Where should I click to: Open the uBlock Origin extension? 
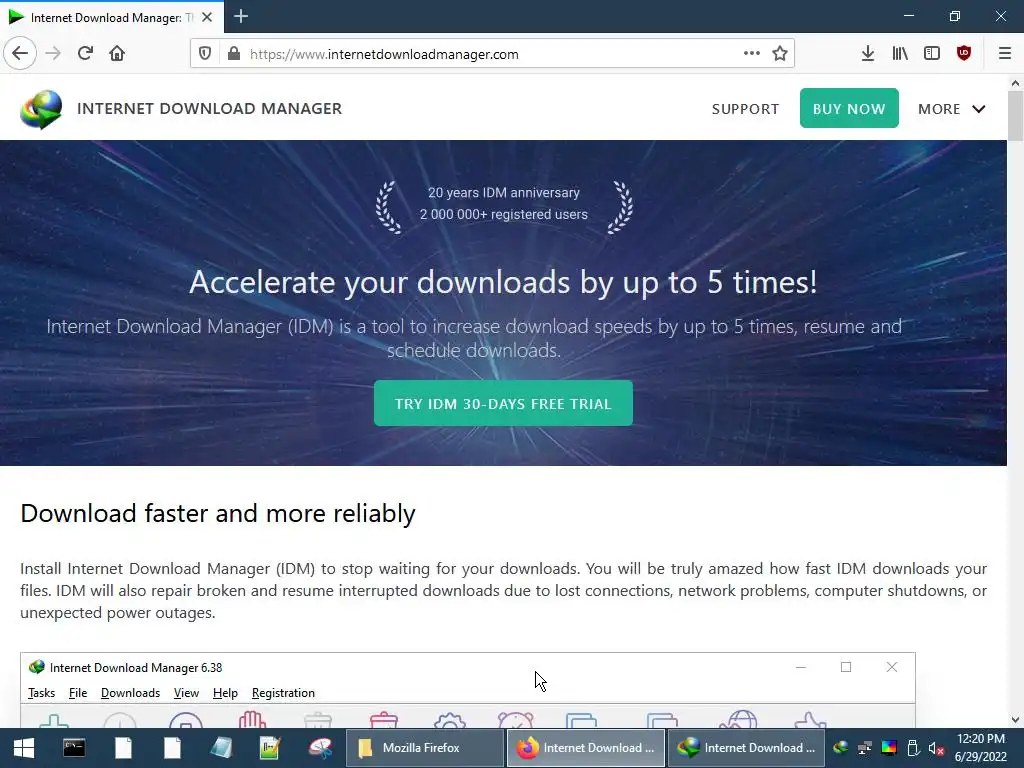coord(964,54)
